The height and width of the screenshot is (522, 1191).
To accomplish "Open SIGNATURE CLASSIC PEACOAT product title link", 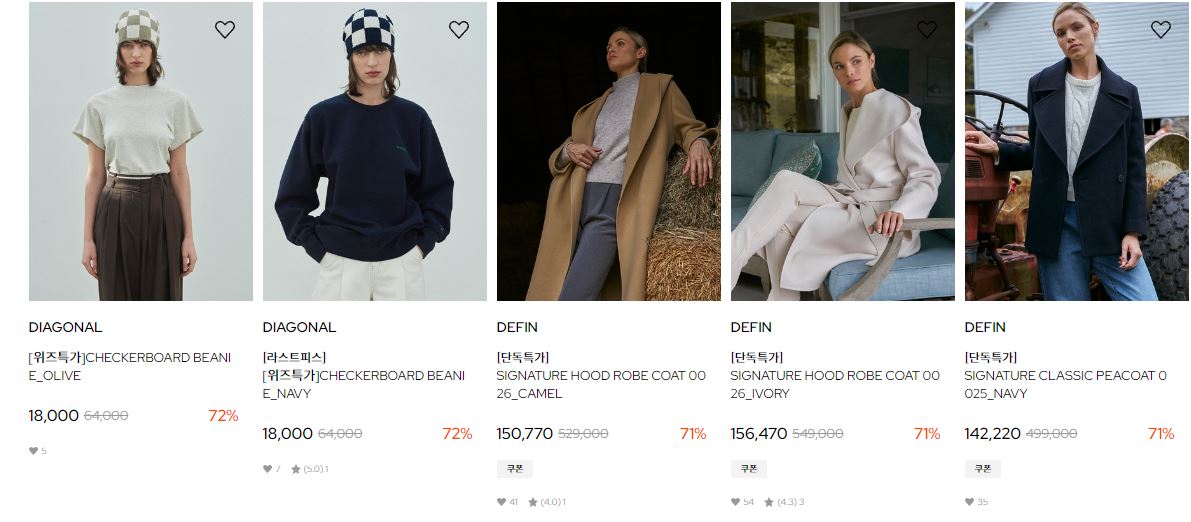I will coord(1066,384).
